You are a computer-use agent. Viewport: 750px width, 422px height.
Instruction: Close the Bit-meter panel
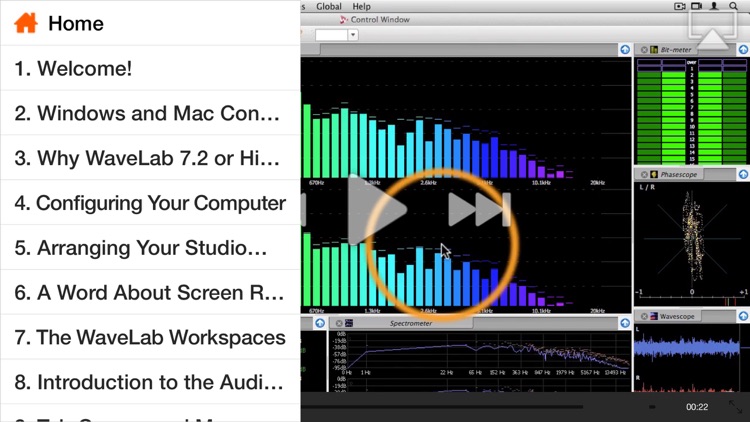(x=644, y=50)
